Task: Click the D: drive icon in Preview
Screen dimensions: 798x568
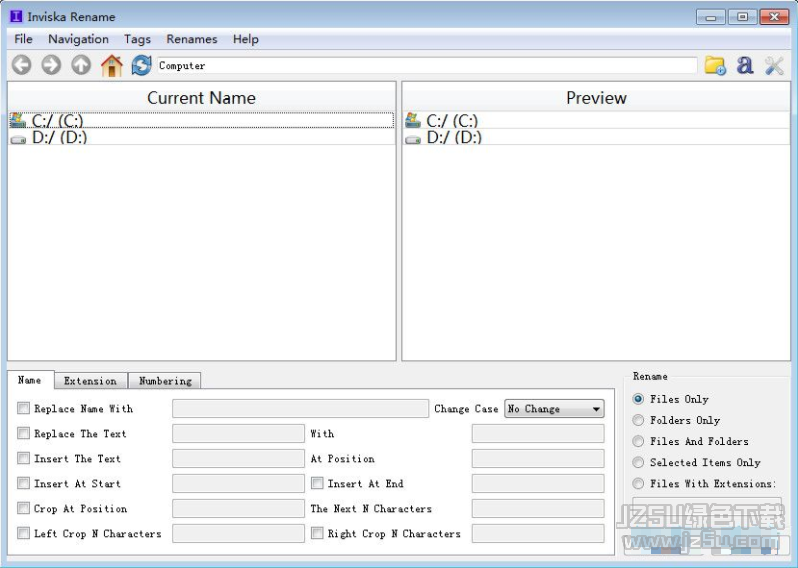Action: [413, 138]
